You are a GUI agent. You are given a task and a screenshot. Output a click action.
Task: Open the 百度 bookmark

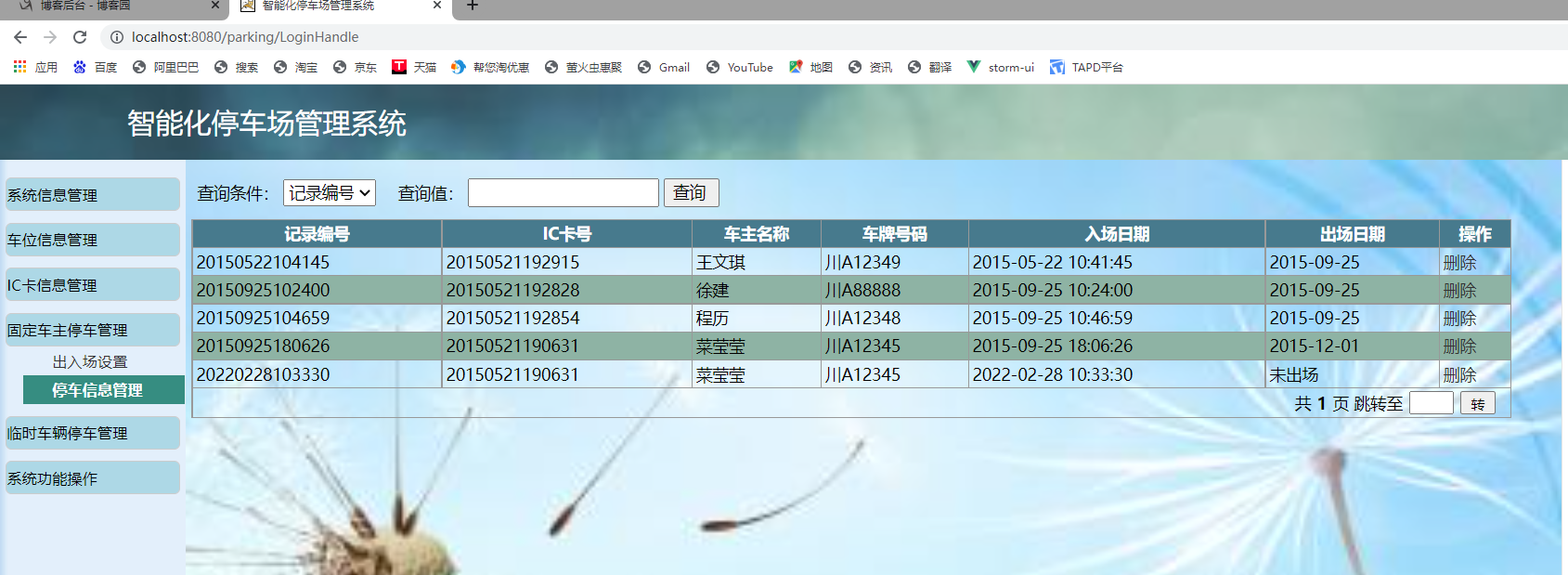tap(95, 67)
